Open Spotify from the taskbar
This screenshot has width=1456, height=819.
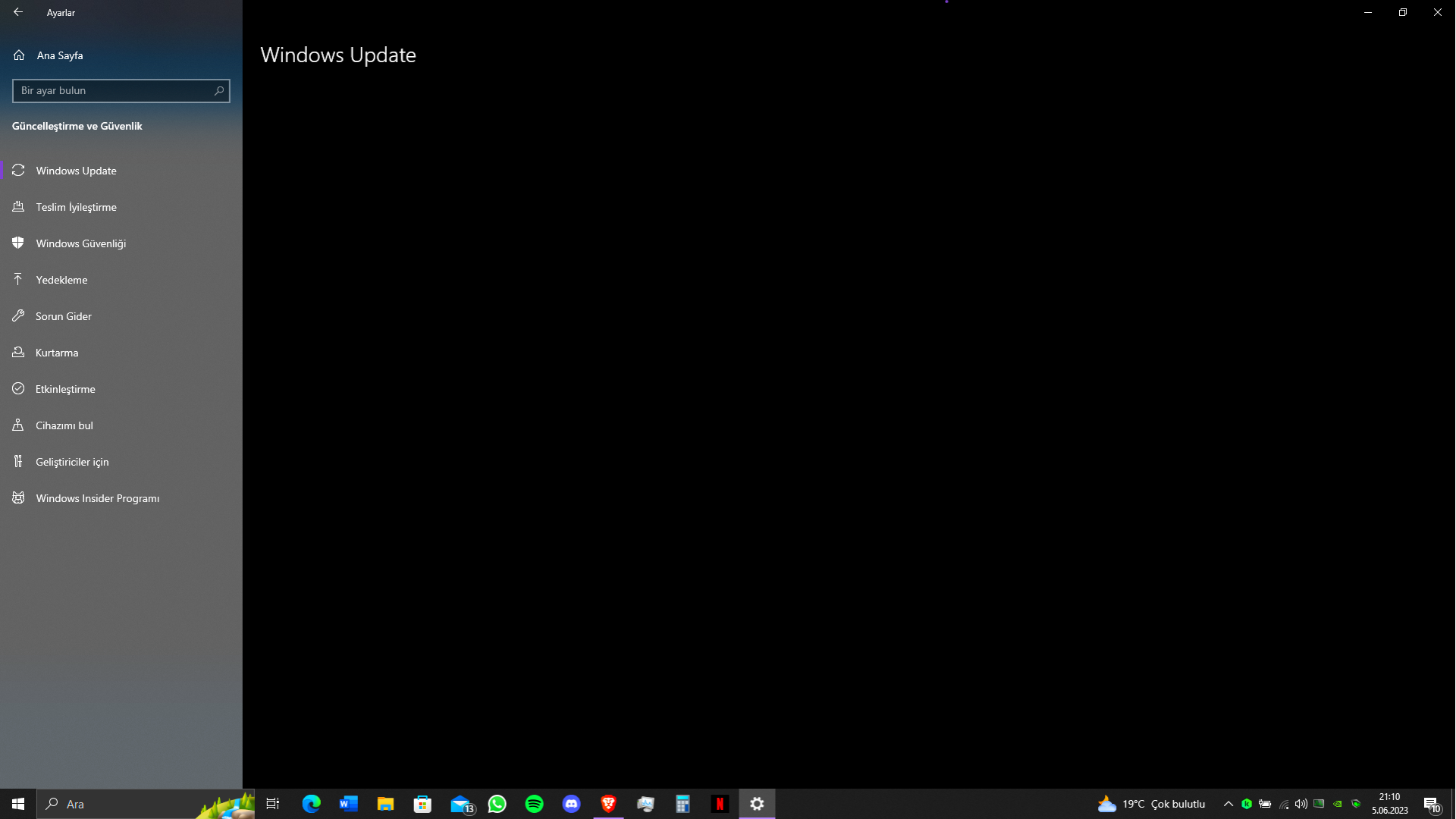point(534,804)
